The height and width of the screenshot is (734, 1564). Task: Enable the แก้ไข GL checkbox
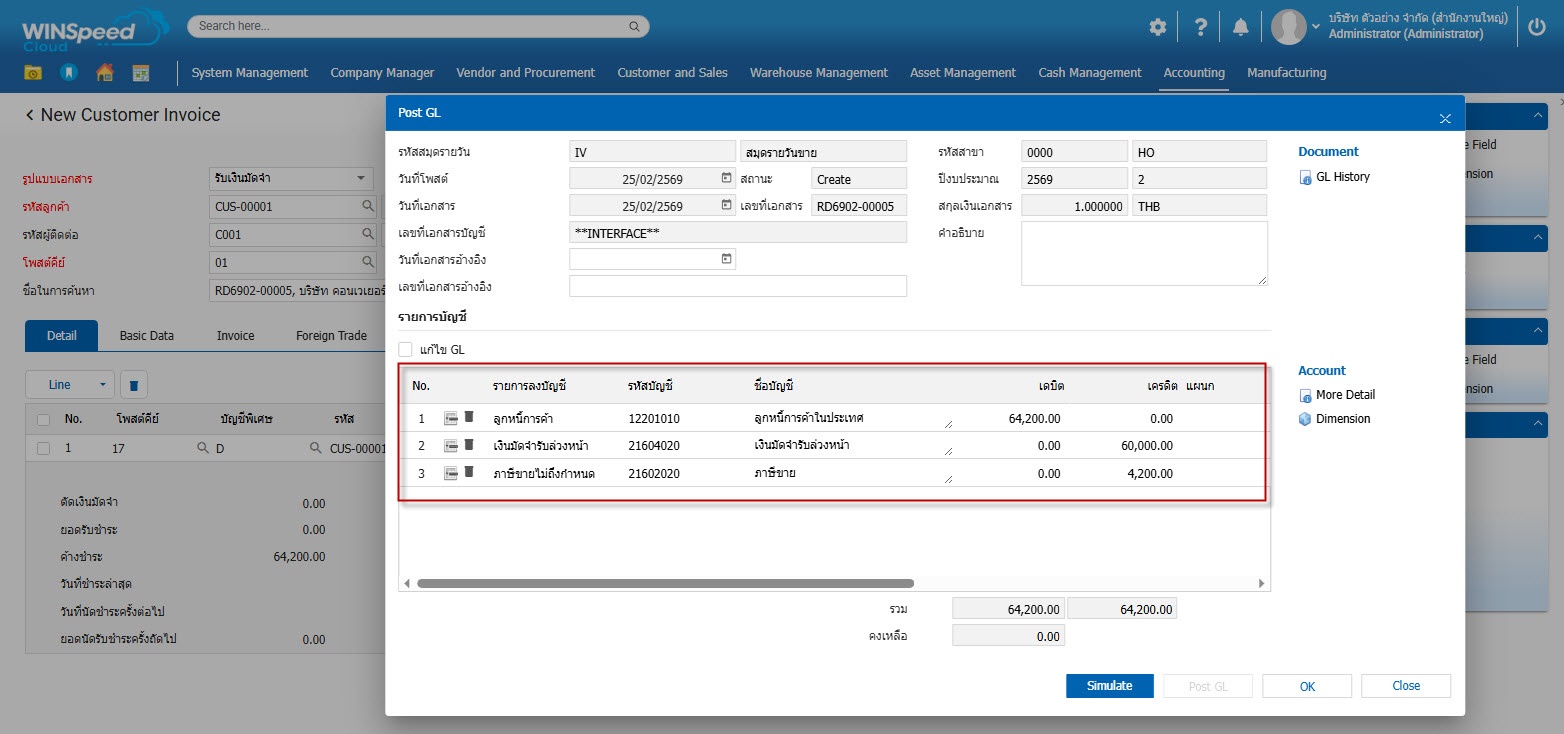(405, 350)
